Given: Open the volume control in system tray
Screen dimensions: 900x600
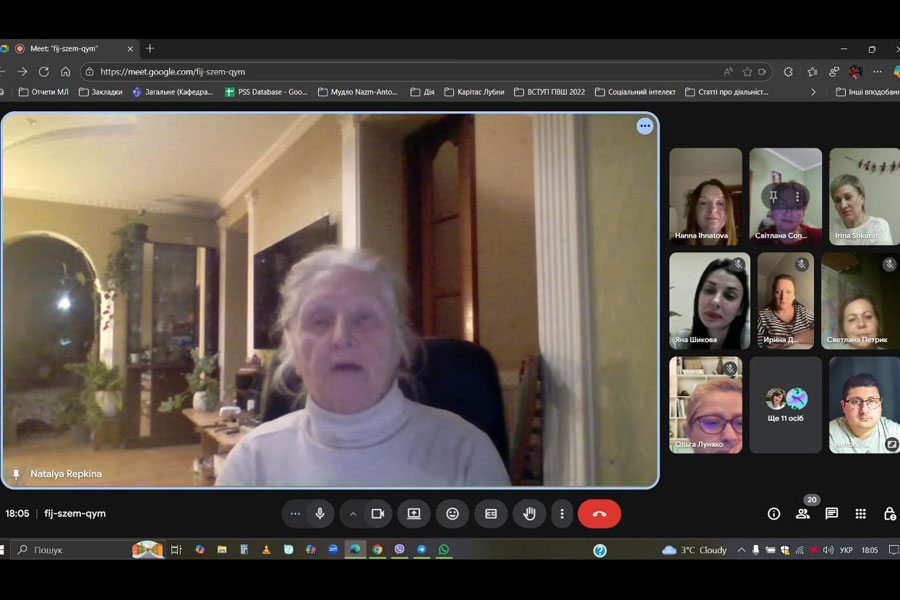Looking at the screenshot, I should coord(828,550).
